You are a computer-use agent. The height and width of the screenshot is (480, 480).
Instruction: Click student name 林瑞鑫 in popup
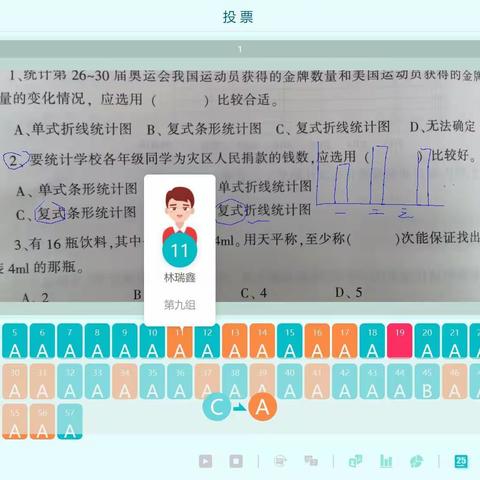pyautogui.click(x=180, y=277)
